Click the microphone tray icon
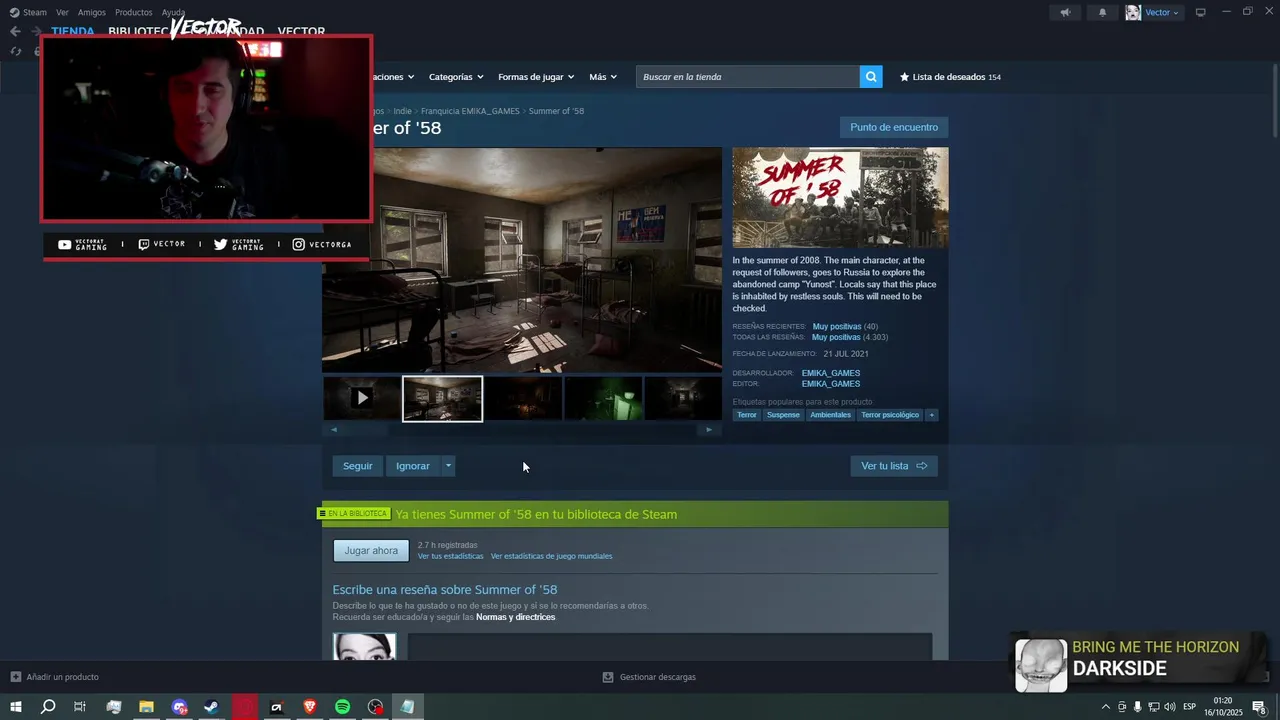 1138,707
